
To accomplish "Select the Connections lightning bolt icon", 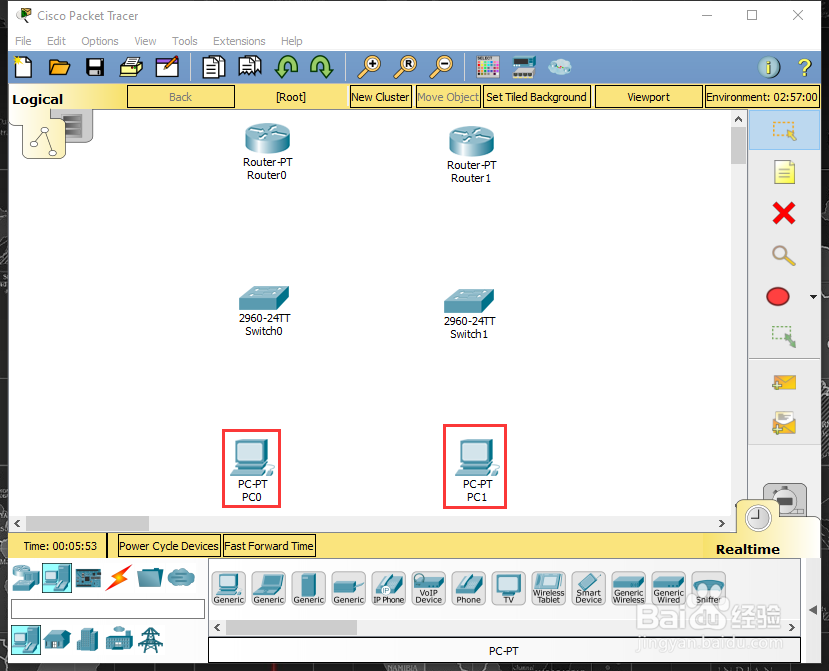I will [118, 578].
